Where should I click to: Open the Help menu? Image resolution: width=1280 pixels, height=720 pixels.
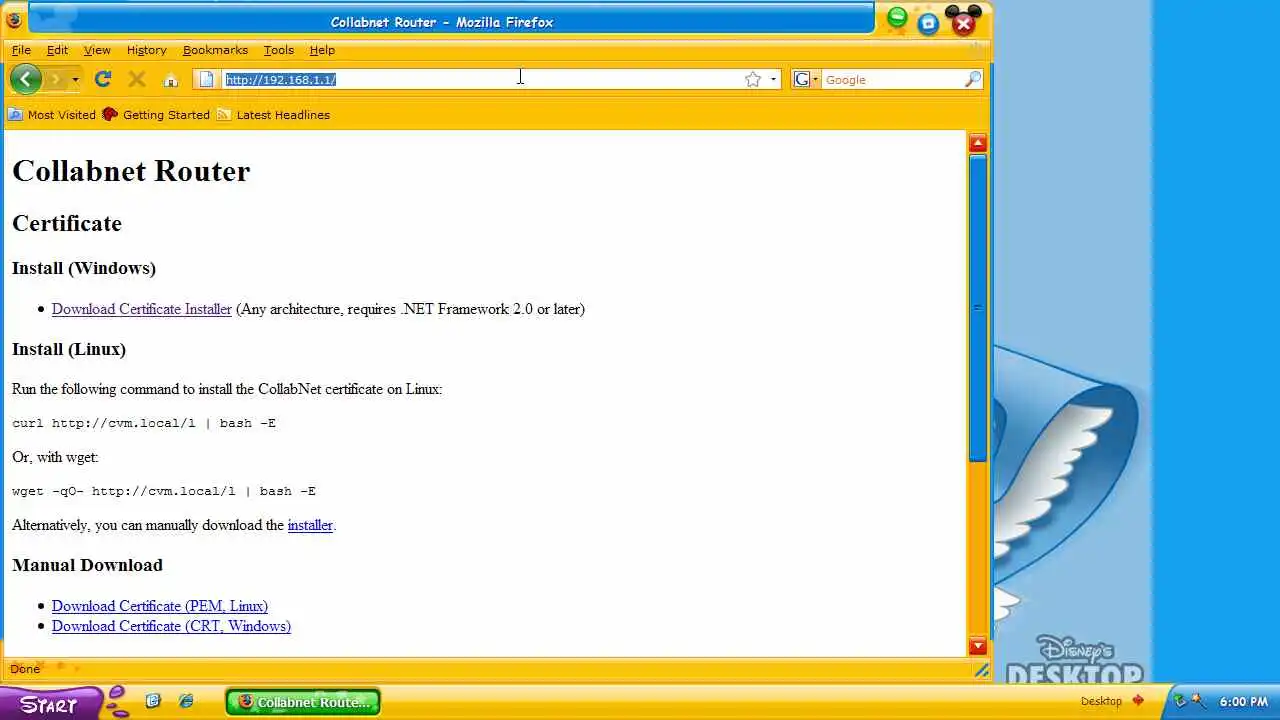point(322,50)
